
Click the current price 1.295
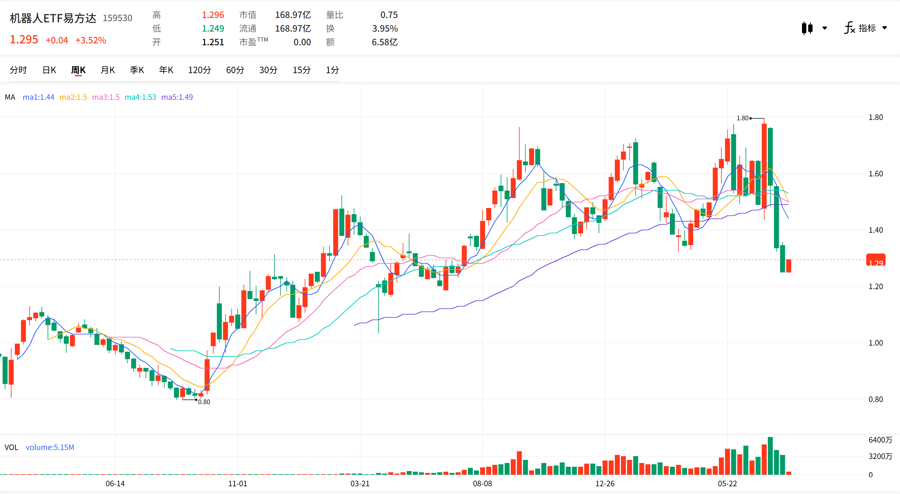24,40
